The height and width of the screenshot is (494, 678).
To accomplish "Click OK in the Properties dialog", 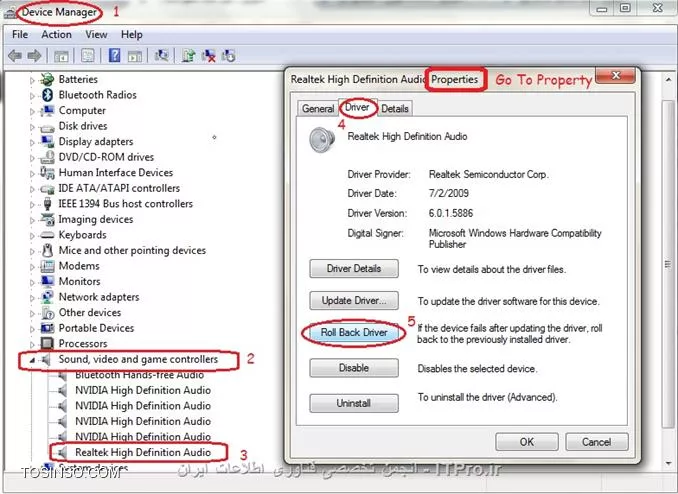I will click(527, 442).
